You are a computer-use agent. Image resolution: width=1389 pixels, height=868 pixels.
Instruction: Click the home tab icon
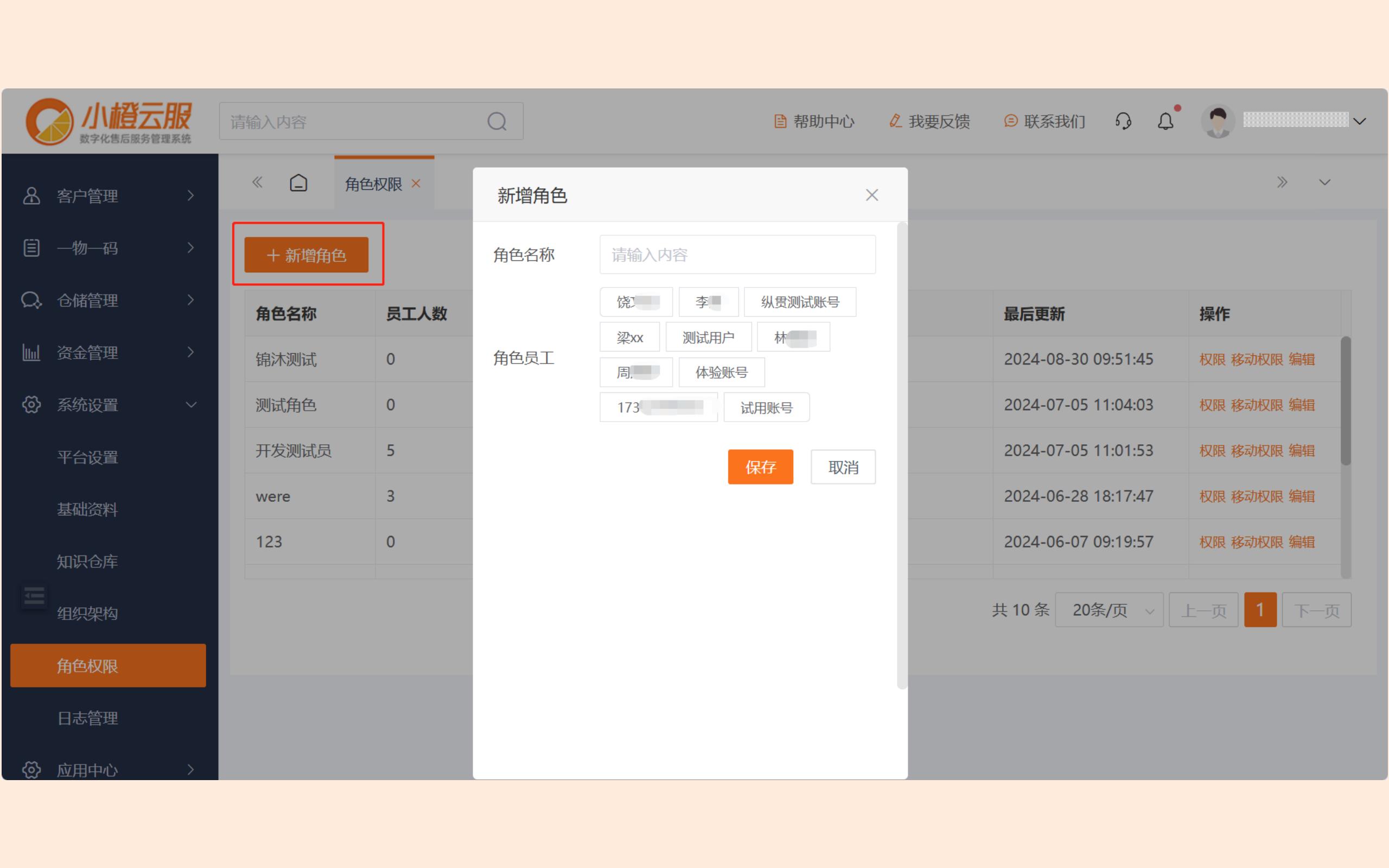pyautogui.click(x=298, y=183)
